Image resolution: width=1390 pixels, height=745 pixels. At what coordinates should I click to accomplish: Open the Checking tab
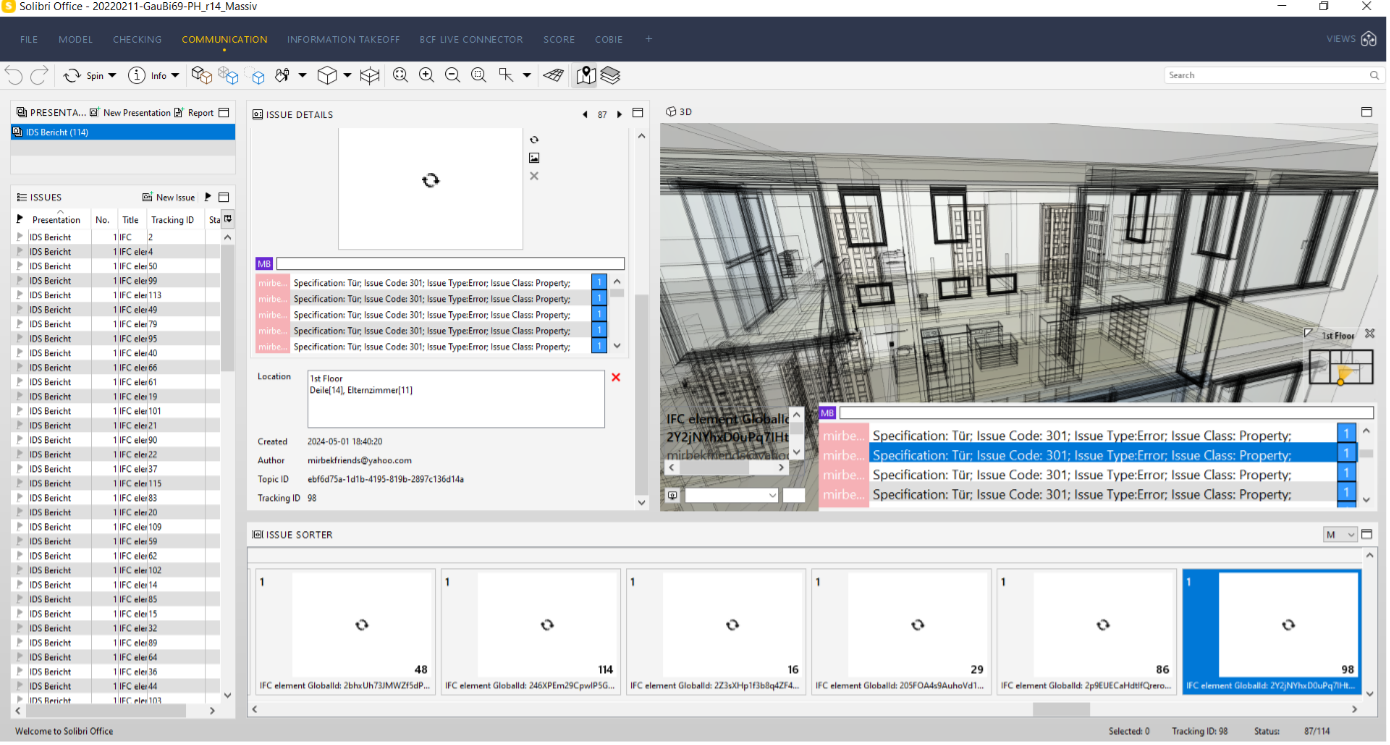tap(137, 40)
